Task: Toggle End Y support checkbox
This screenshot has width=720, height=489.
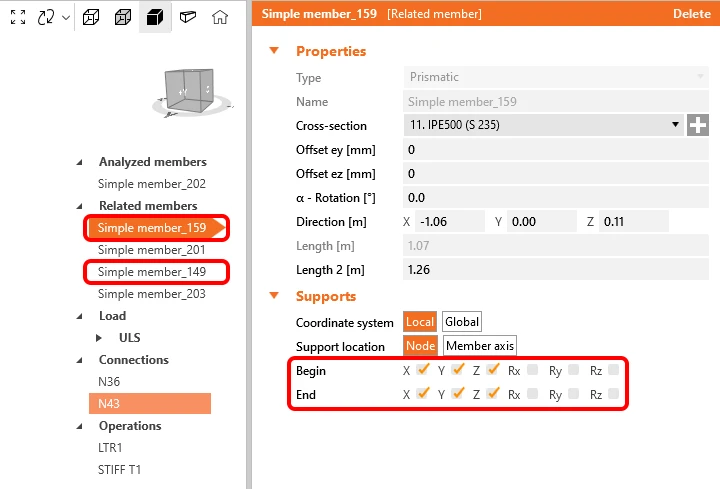Action: (457, 393)
